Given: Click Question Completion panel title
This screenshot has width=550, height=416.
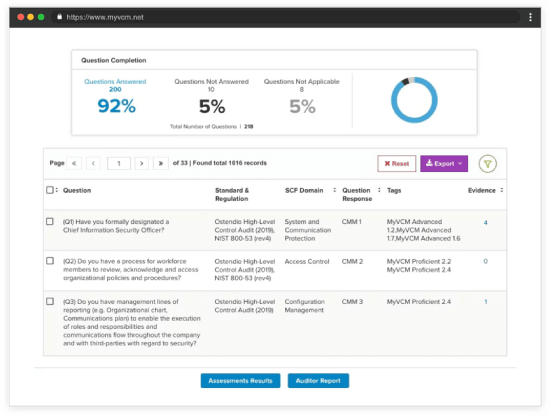Looking at the screenshot, I should [114, 60].
